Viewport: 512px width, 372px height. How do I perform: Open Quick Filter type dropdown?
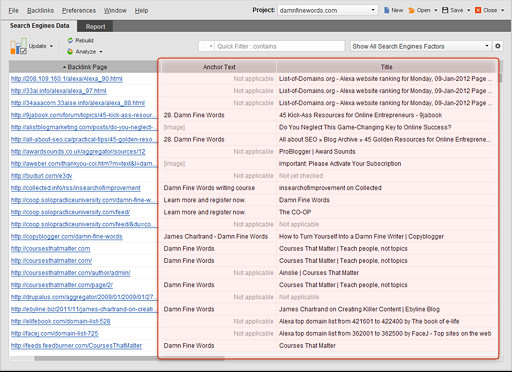tap(207, 46)
